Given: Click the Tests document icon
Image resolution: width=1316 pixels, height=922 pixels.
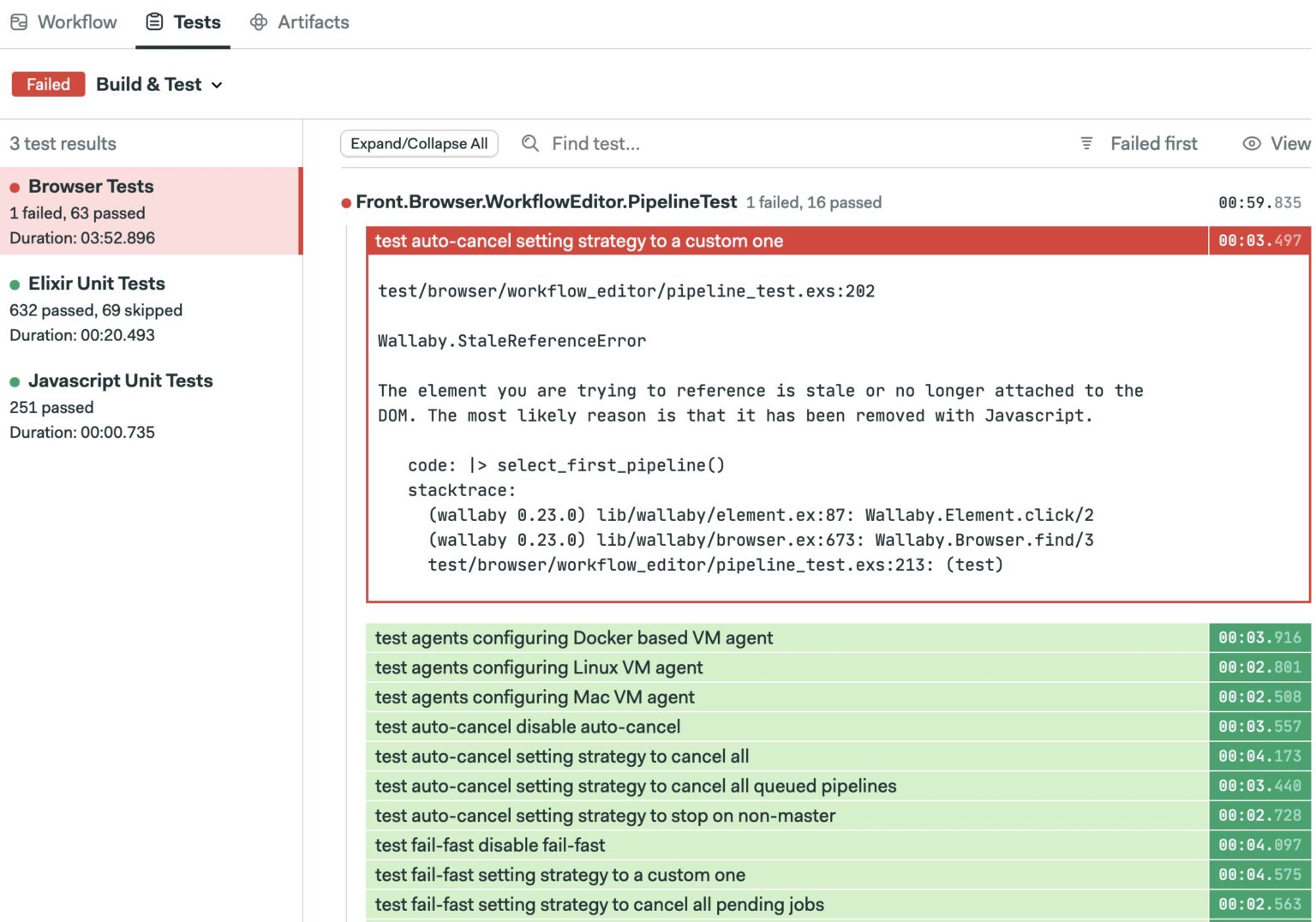Looking at the screenshot, I should coord(153,21).
